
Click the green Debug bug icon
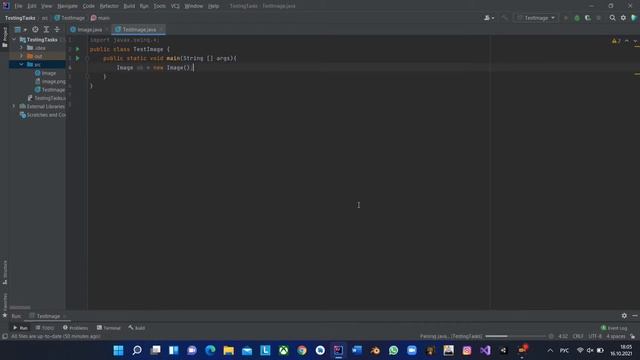(577, 18)
